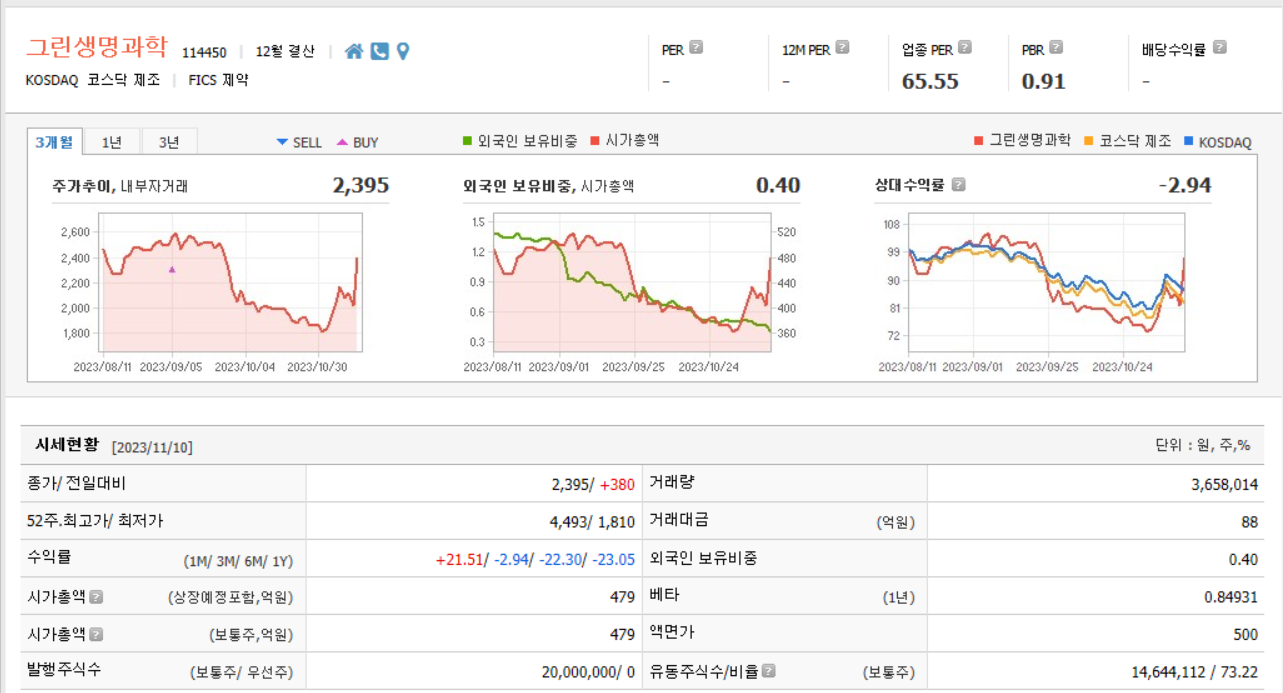
Task: Open the 시가총액 help icon in the table
Action: pos(94,595)
